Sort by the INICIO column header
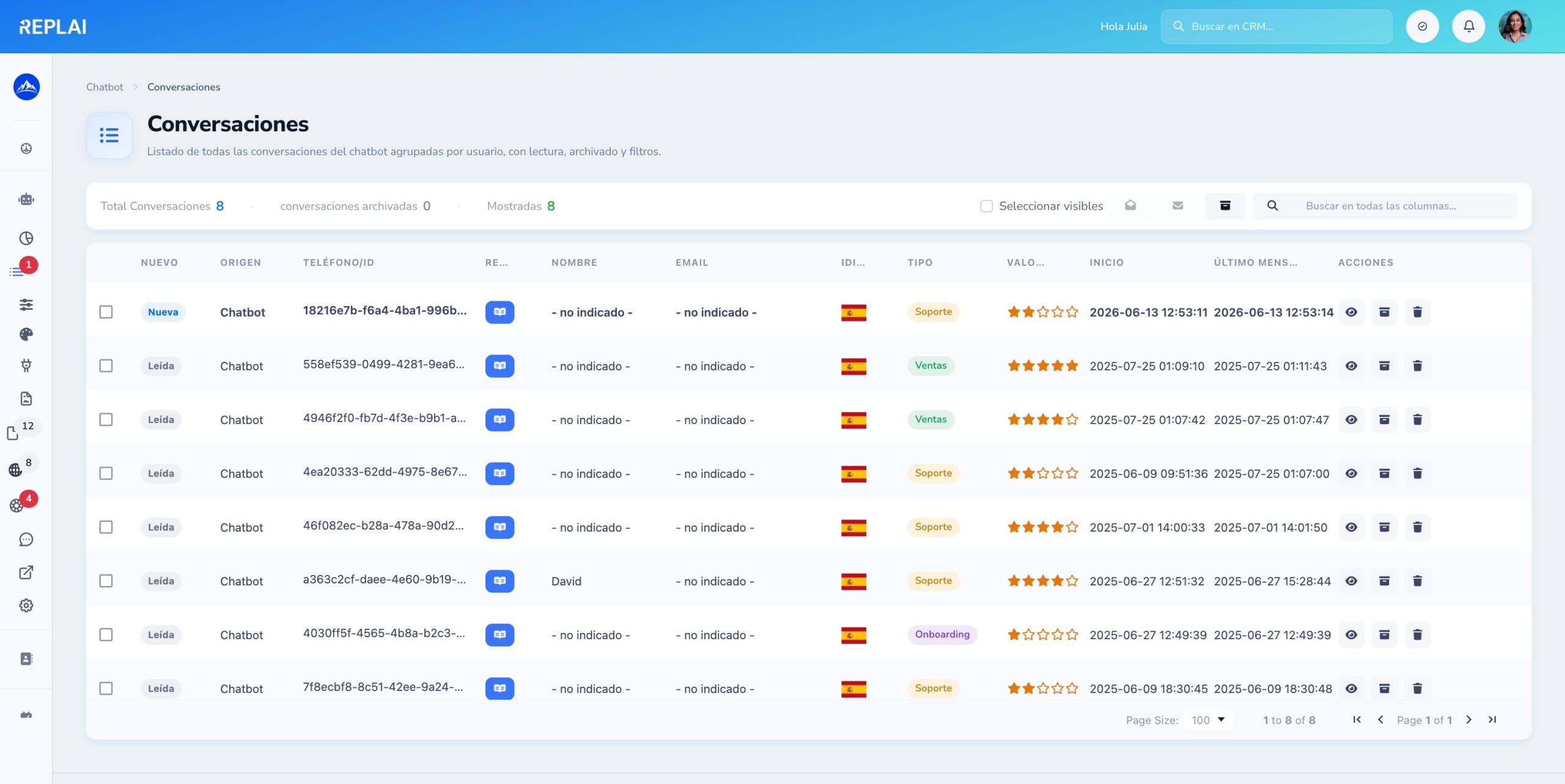 click(x=1107, y=263)
